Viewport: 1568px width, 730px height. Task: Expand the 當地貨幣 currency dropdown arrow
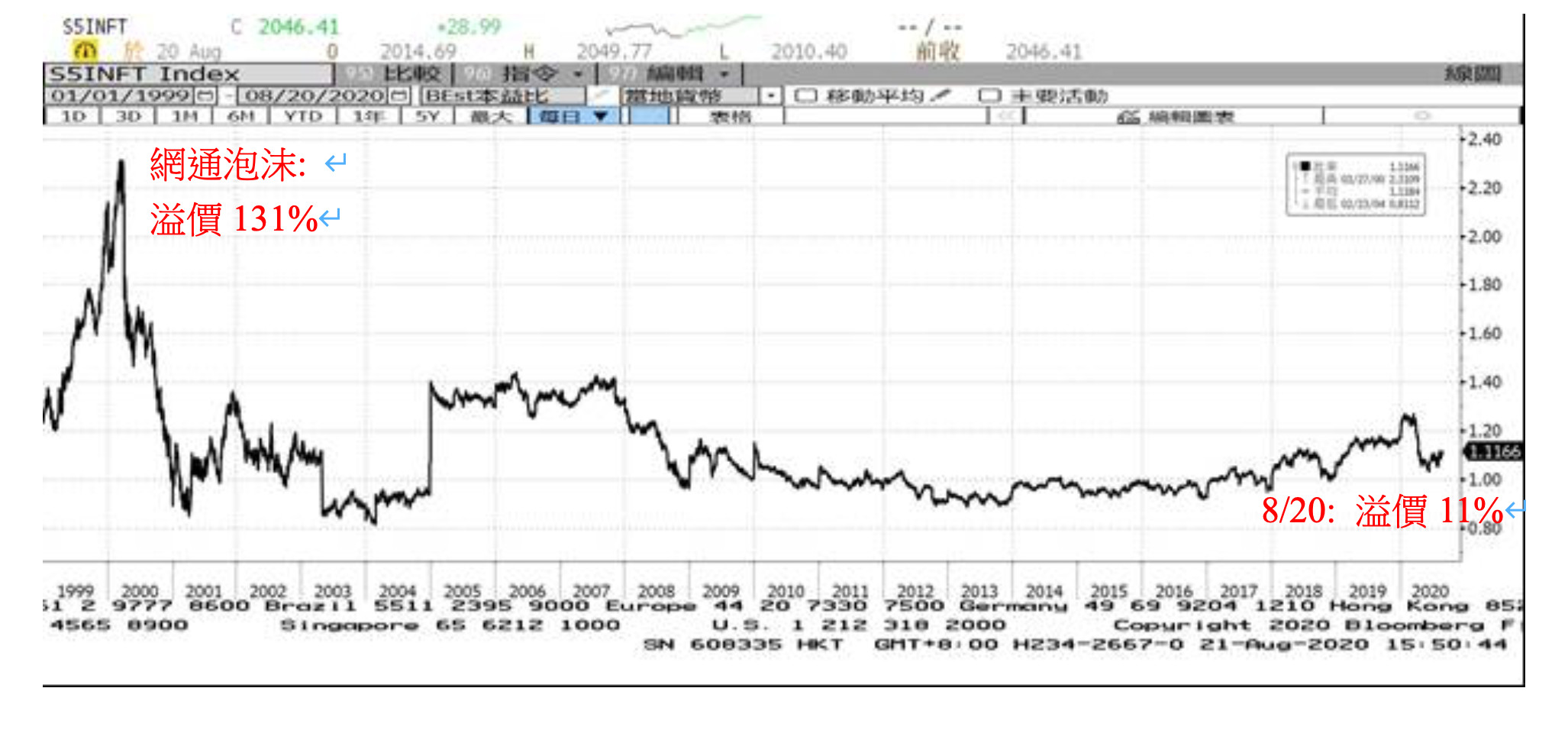(772, 96)
